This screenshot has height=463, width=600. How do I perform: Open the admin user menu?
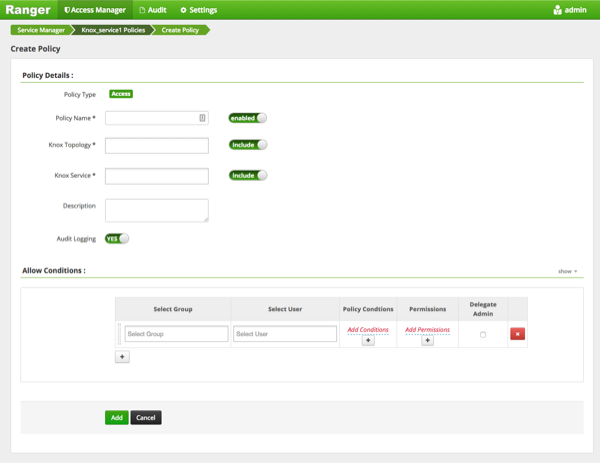click(570, 10)
